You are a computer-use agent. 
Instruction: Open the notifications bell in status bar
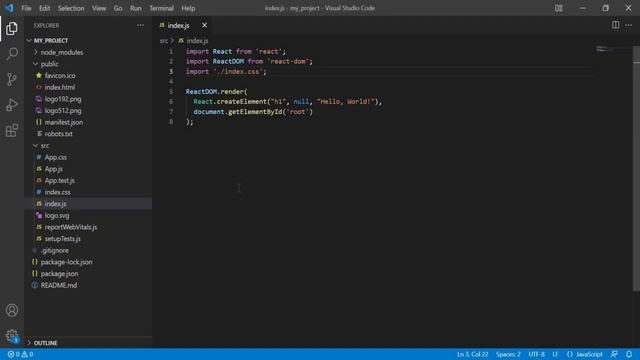629,354
